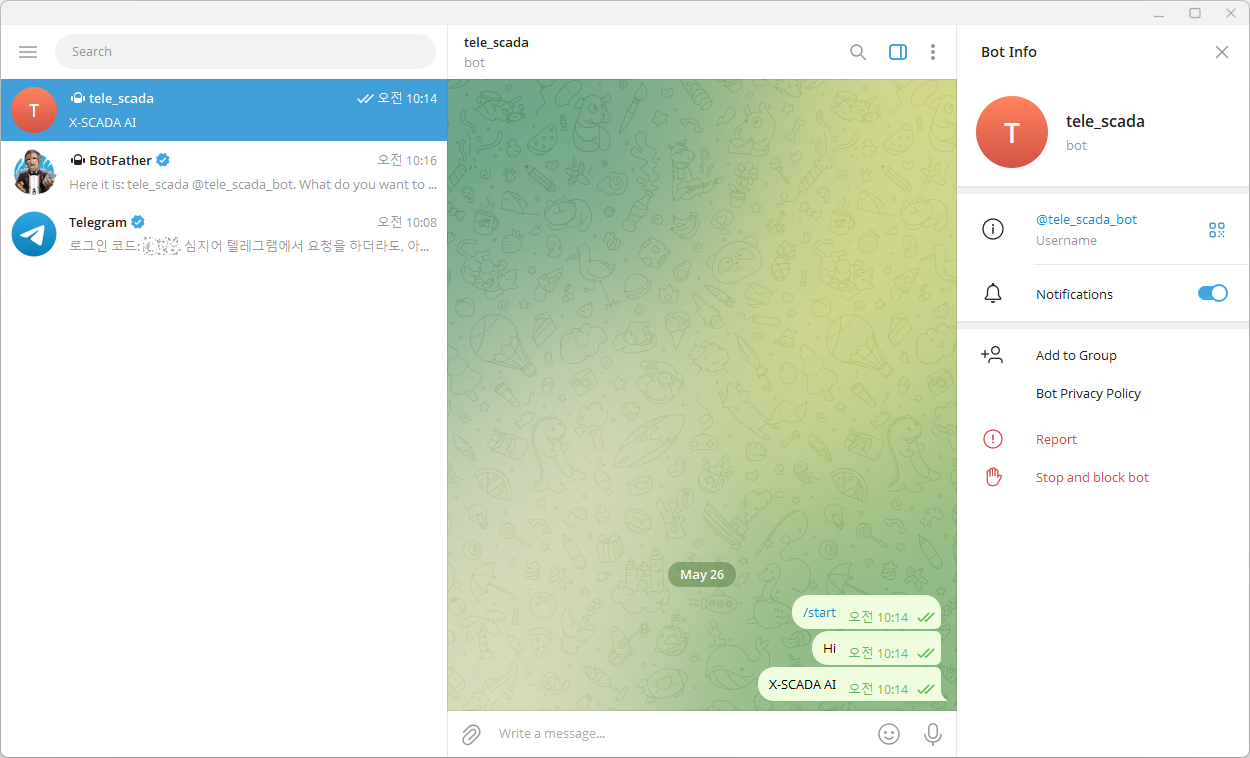This screenshot has width=1250, height=758.
Task: Open the BotFather chat
Action: point(224,172)
